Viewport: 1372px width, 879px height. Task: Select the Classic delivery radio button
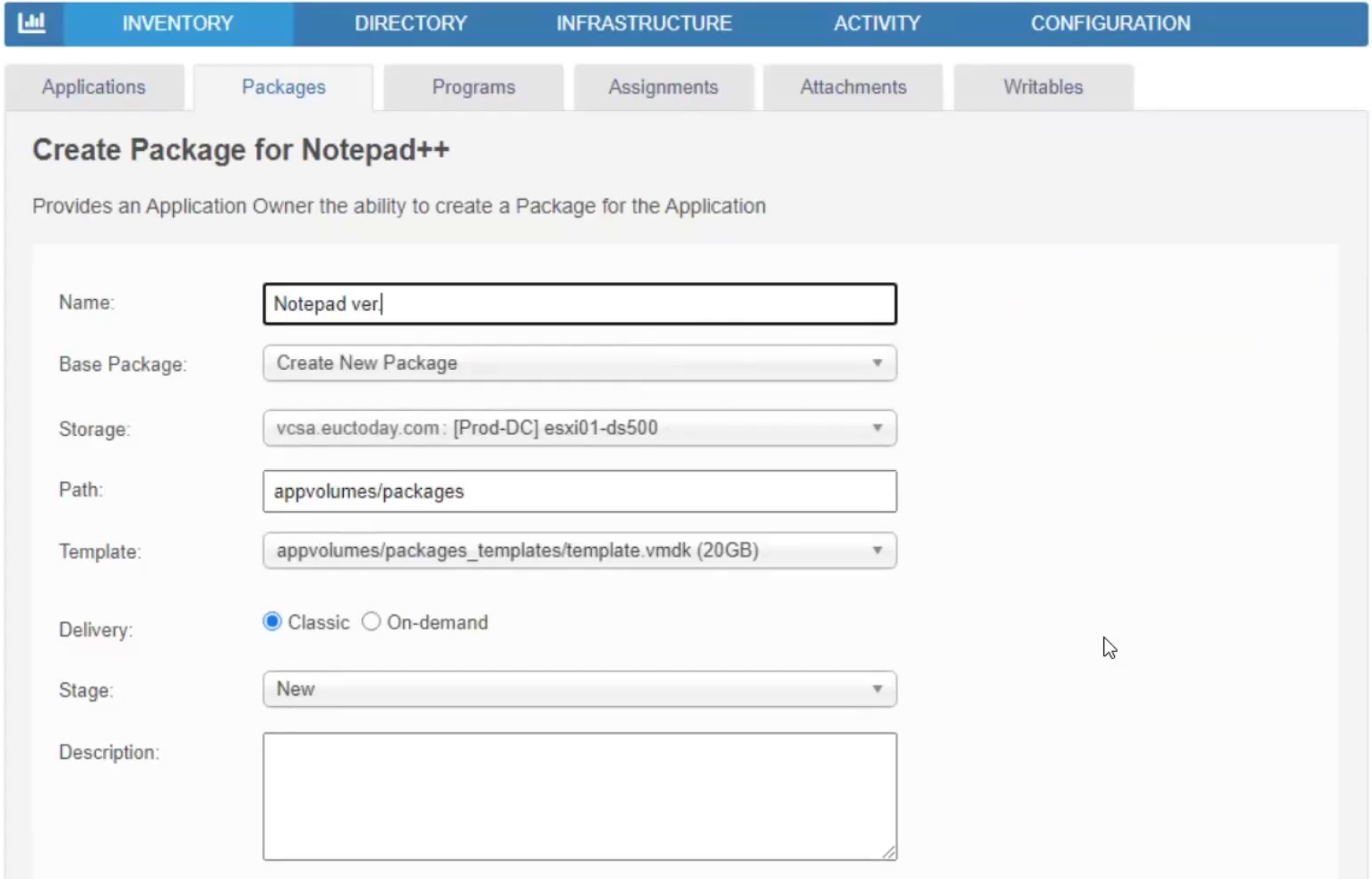[271, 621]
